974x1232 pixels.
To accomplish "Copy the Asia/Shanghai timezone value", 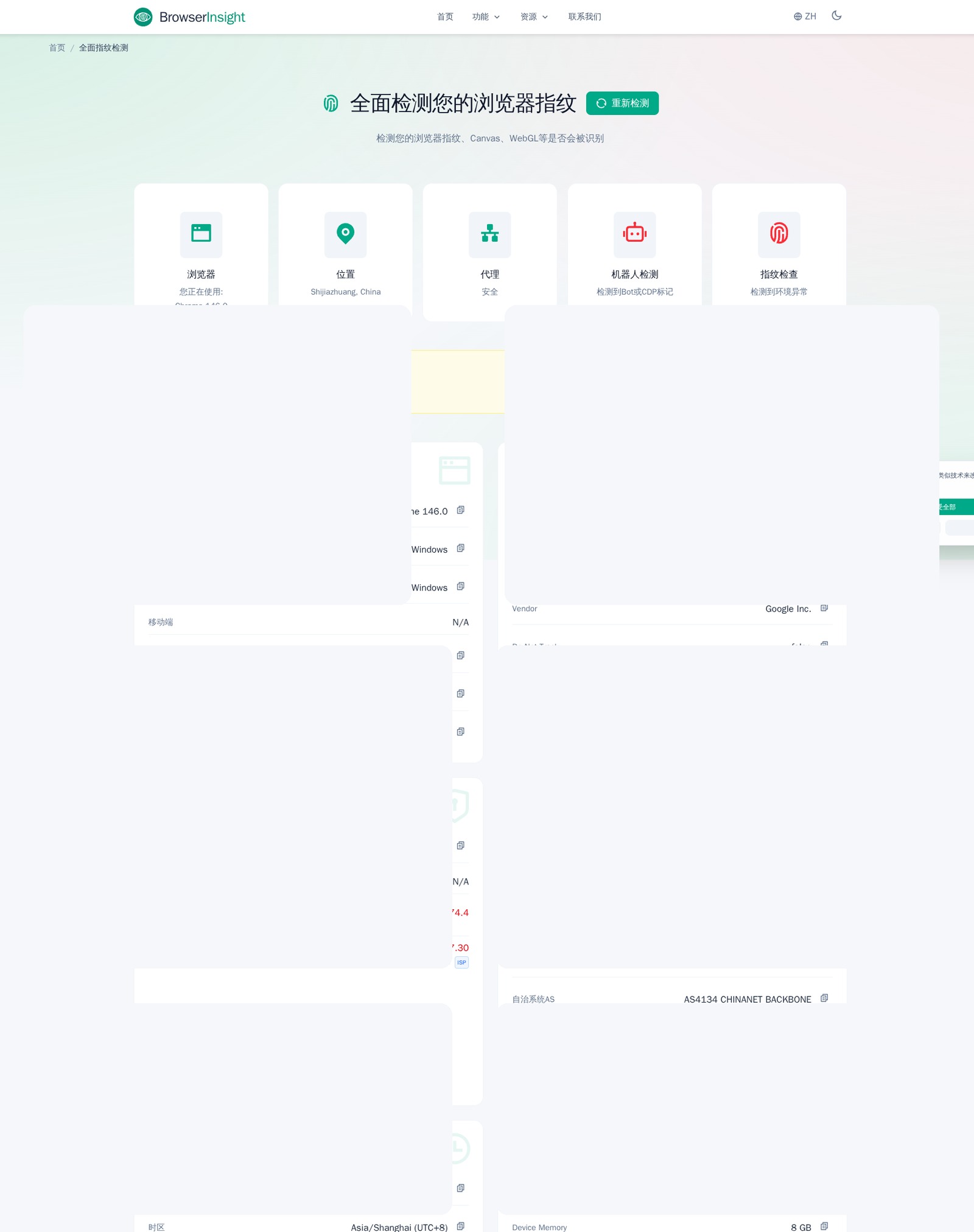I will tap(461, 1226).
